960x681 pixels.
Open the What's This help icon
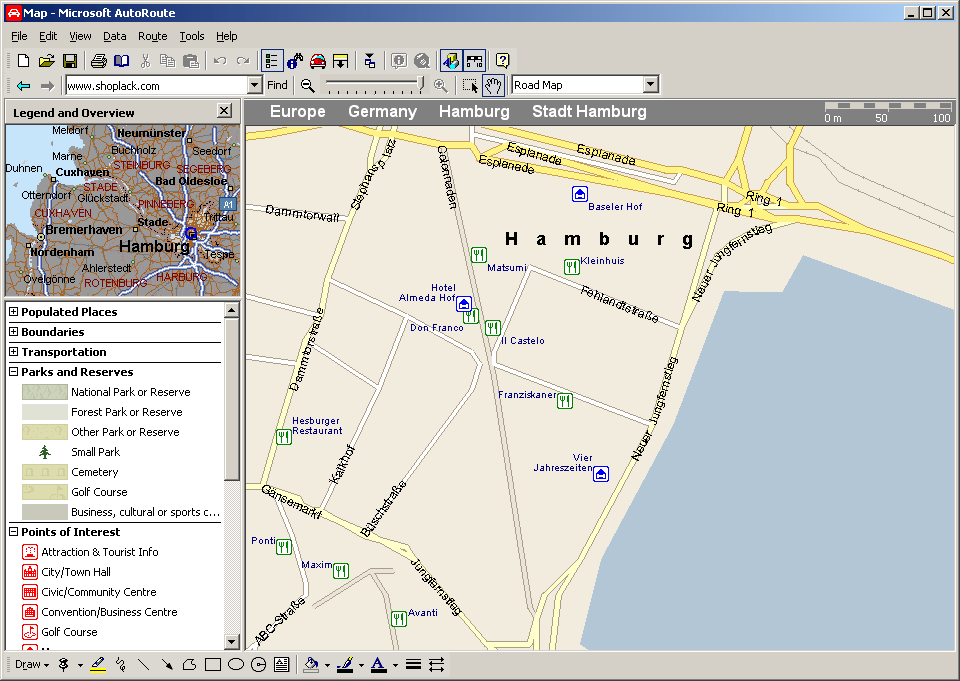click(503, 61)
